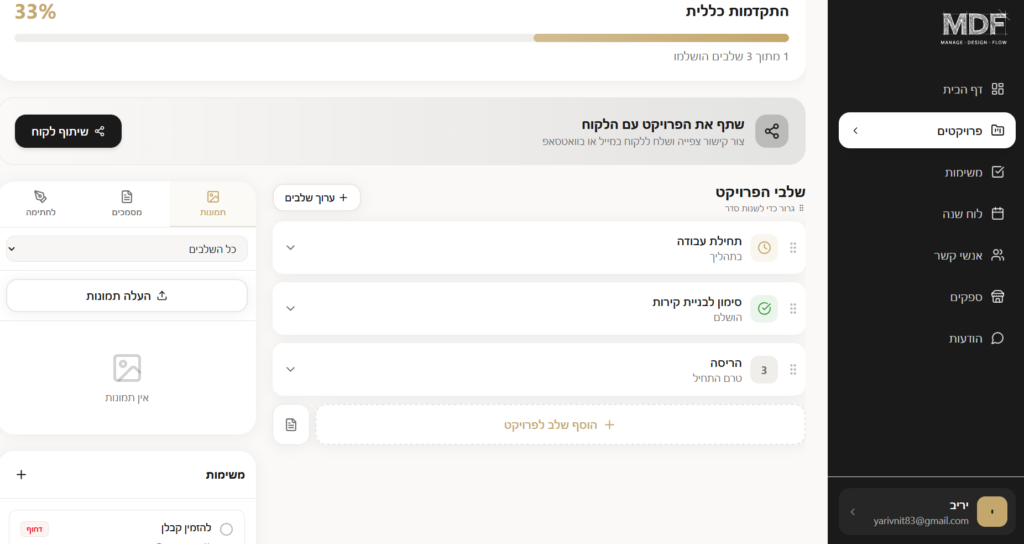Click the clock status icon of תחילת עבודה

pyautogui.click(x=764, y=248)
